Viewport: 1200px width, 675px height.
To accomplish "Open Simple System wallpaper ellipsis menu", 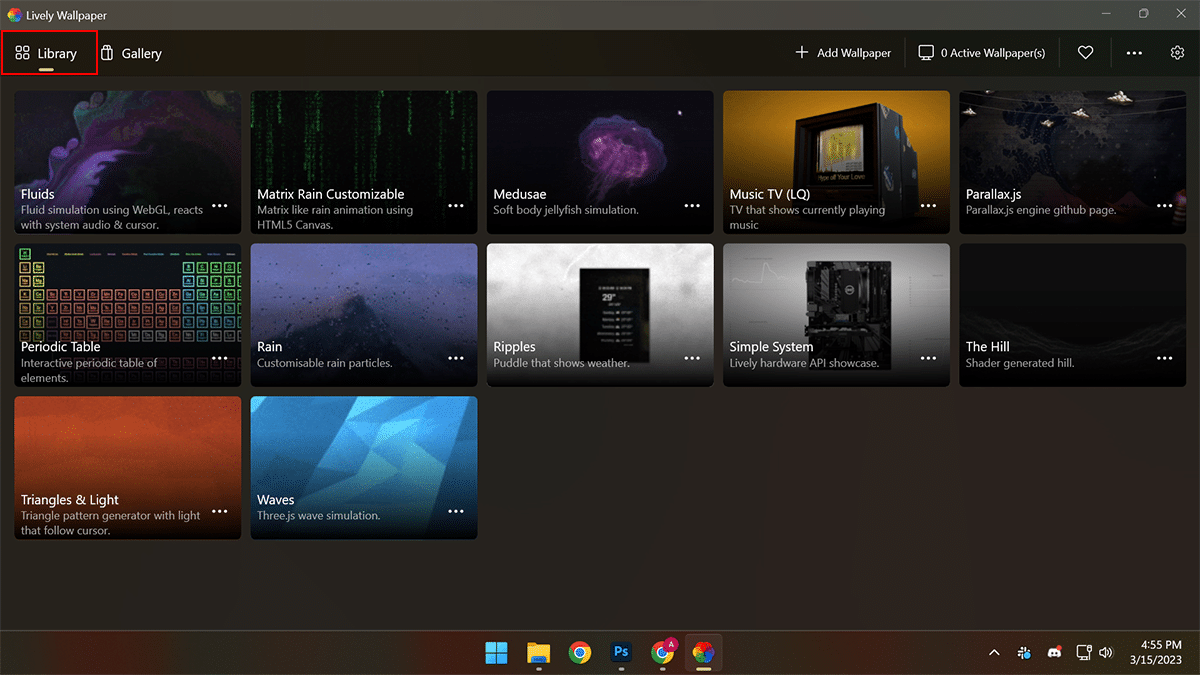I will point(928,358).
